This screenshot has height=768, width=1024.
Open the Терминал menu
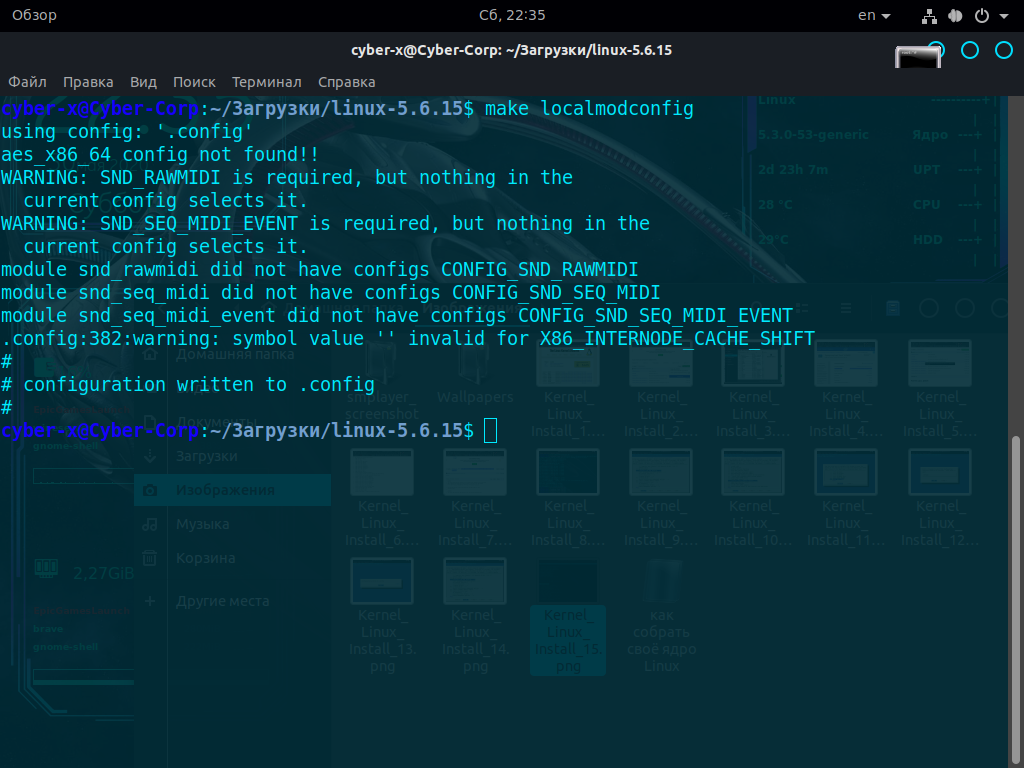266,82
